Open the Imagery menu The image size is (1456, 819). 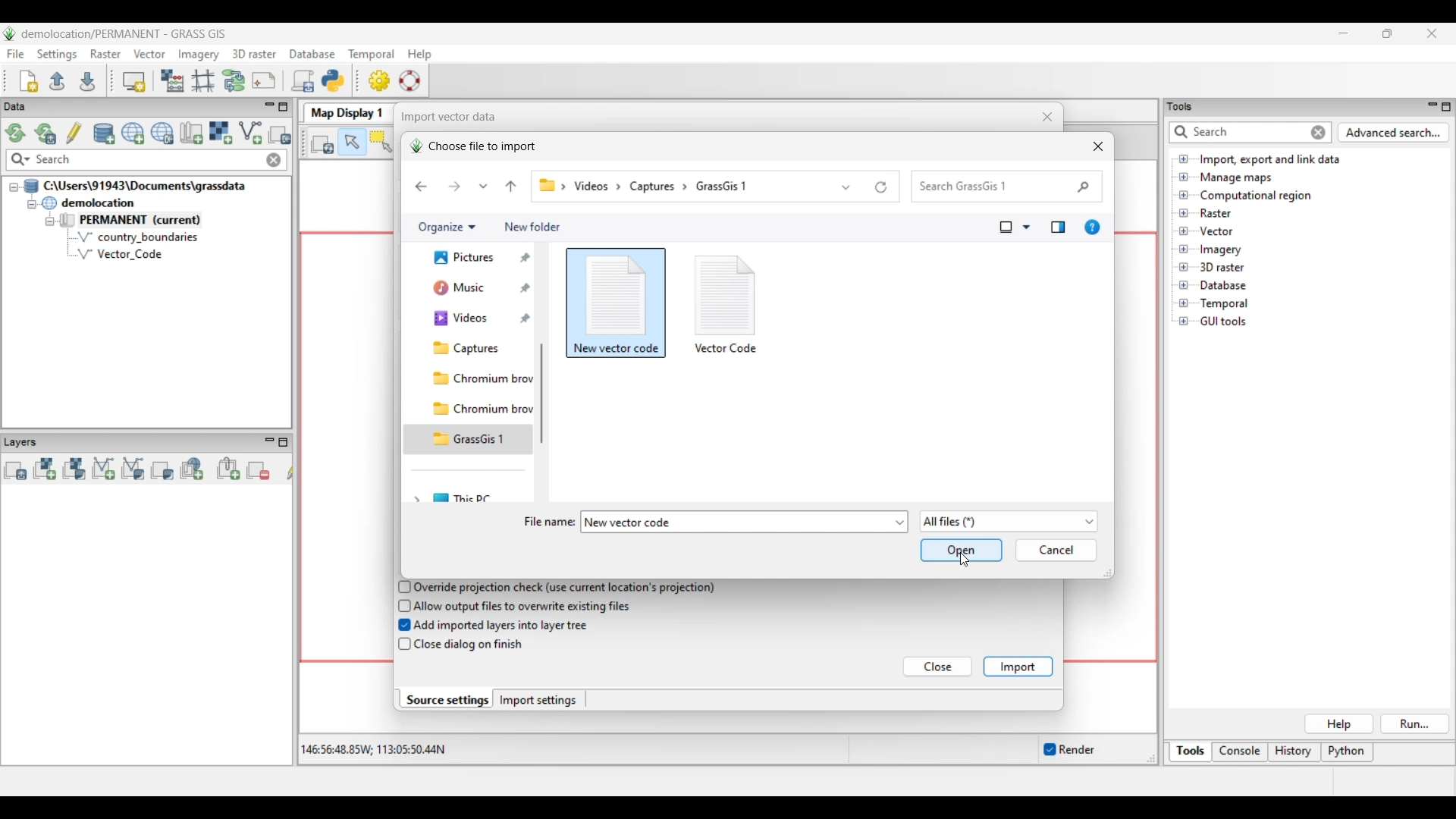pyautogui.click(x=199, y=55)
